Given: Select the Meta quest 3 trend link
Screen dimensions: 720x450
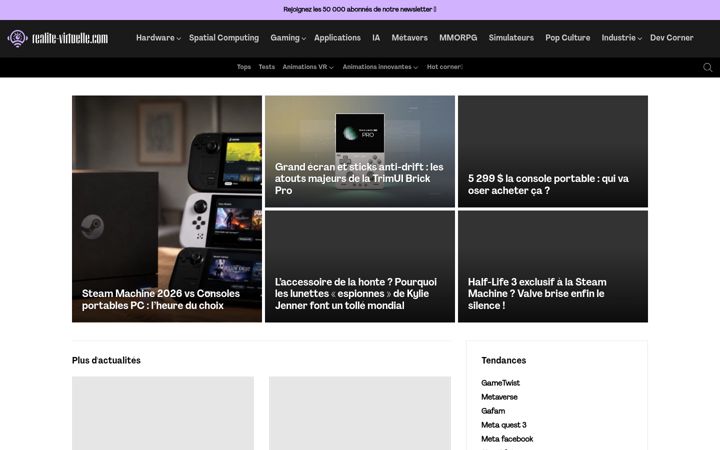Looking at the screenshot, I should click(x=504, y=425).
